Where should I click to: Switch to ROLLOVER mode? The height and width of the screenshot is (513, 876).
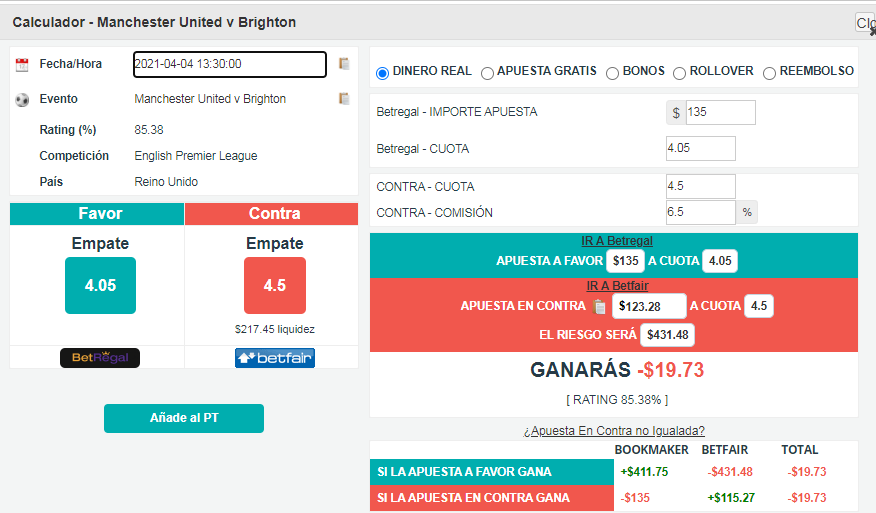(x=679, y=73)
